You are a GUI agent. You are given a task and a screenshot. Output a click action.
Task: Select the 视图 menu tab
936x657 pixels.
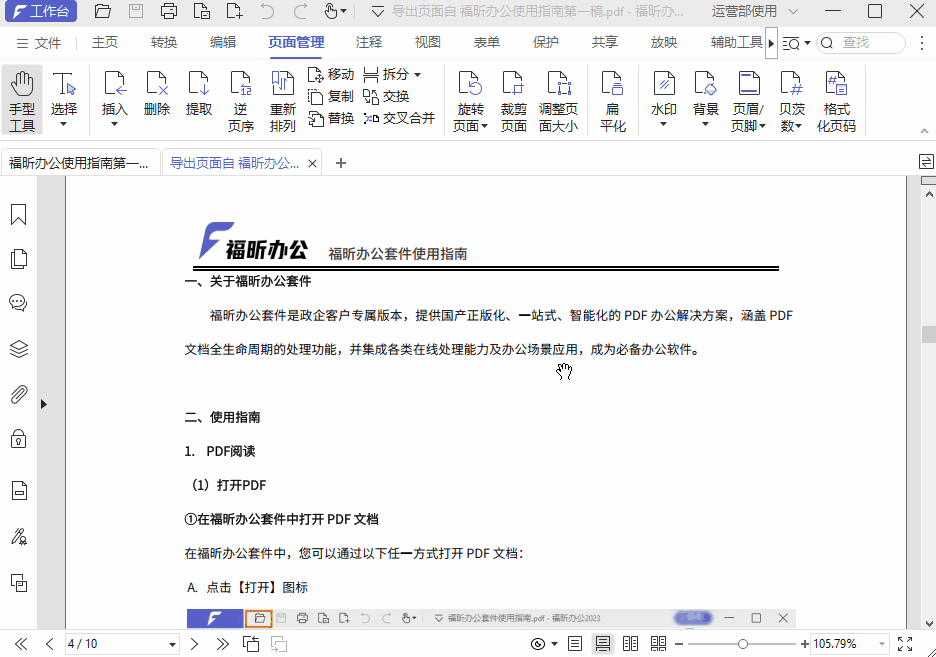coord(427,42)
